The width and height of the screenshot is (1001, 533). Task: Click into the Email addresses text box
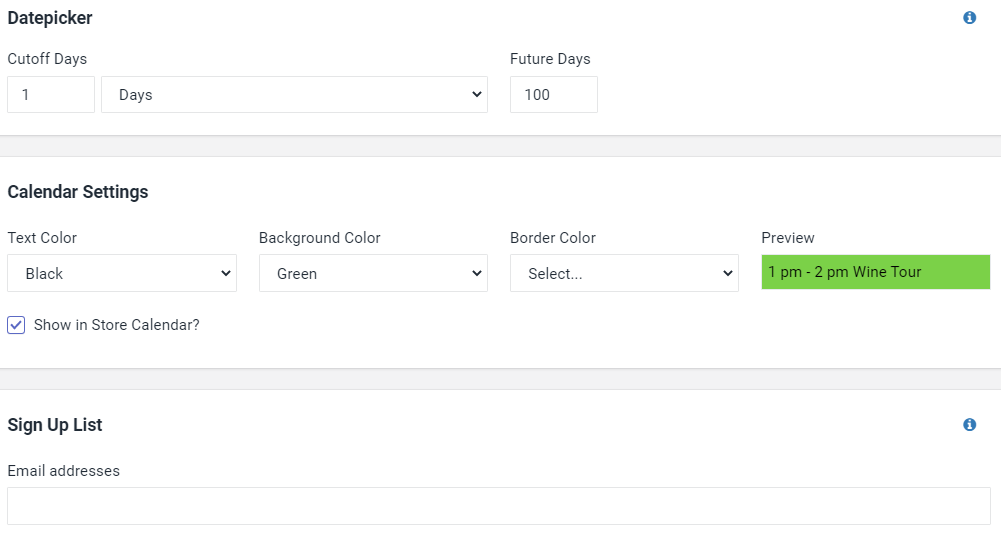tap(499, 506)
